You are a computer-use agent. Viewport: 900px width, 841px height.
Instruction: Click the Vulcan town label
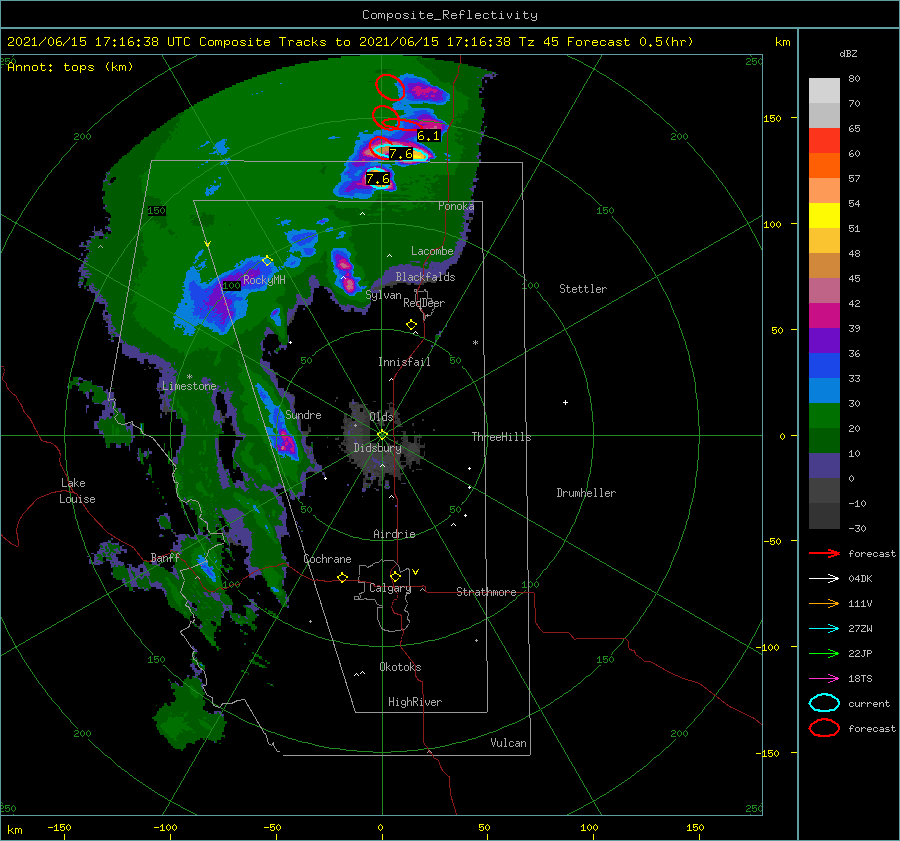coord(508,743)
